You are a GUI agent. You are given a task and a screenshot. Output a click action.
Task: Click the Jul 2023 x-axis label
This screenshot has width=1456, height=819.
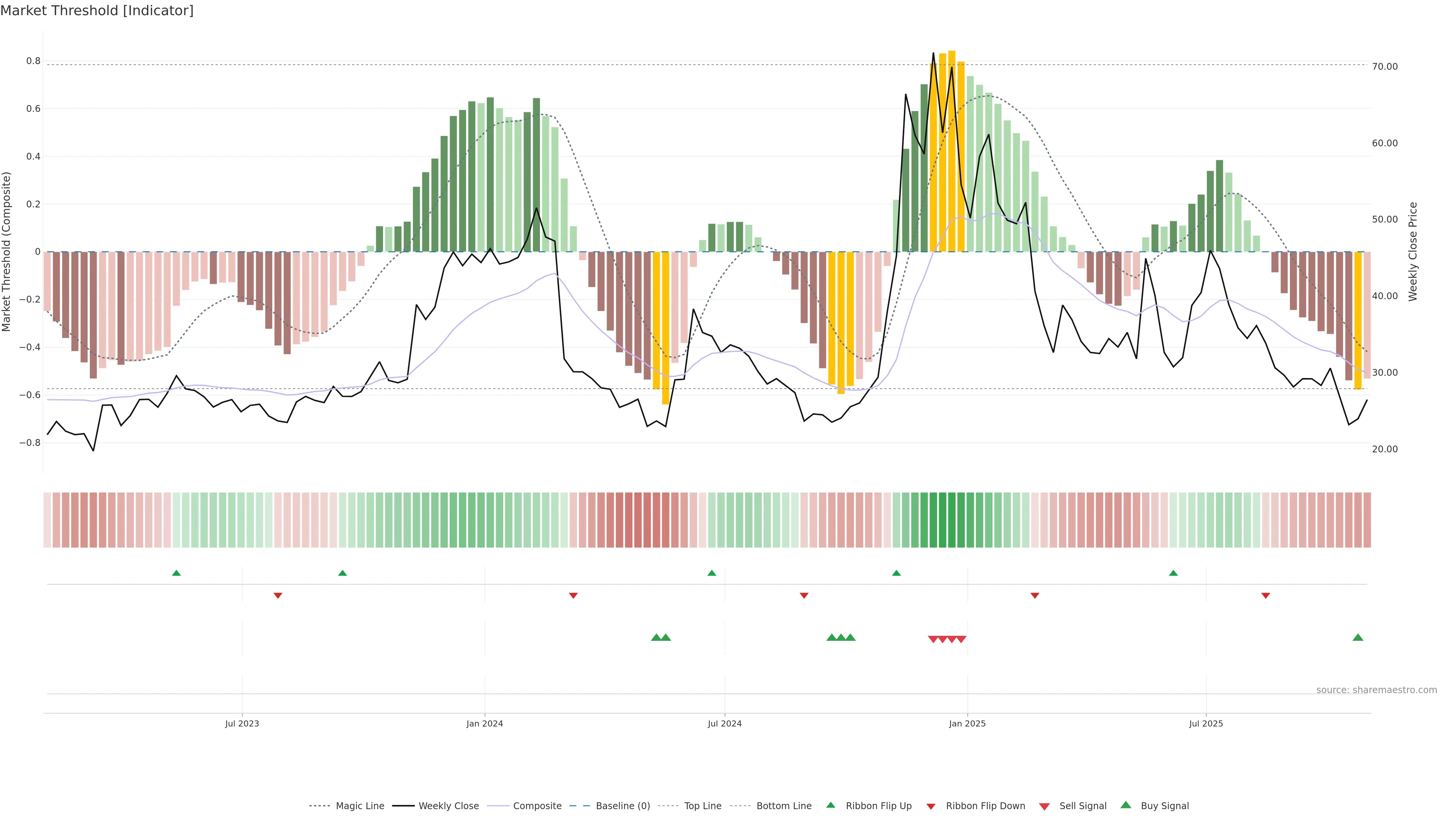pyautogui.click(x=242, y=723)
